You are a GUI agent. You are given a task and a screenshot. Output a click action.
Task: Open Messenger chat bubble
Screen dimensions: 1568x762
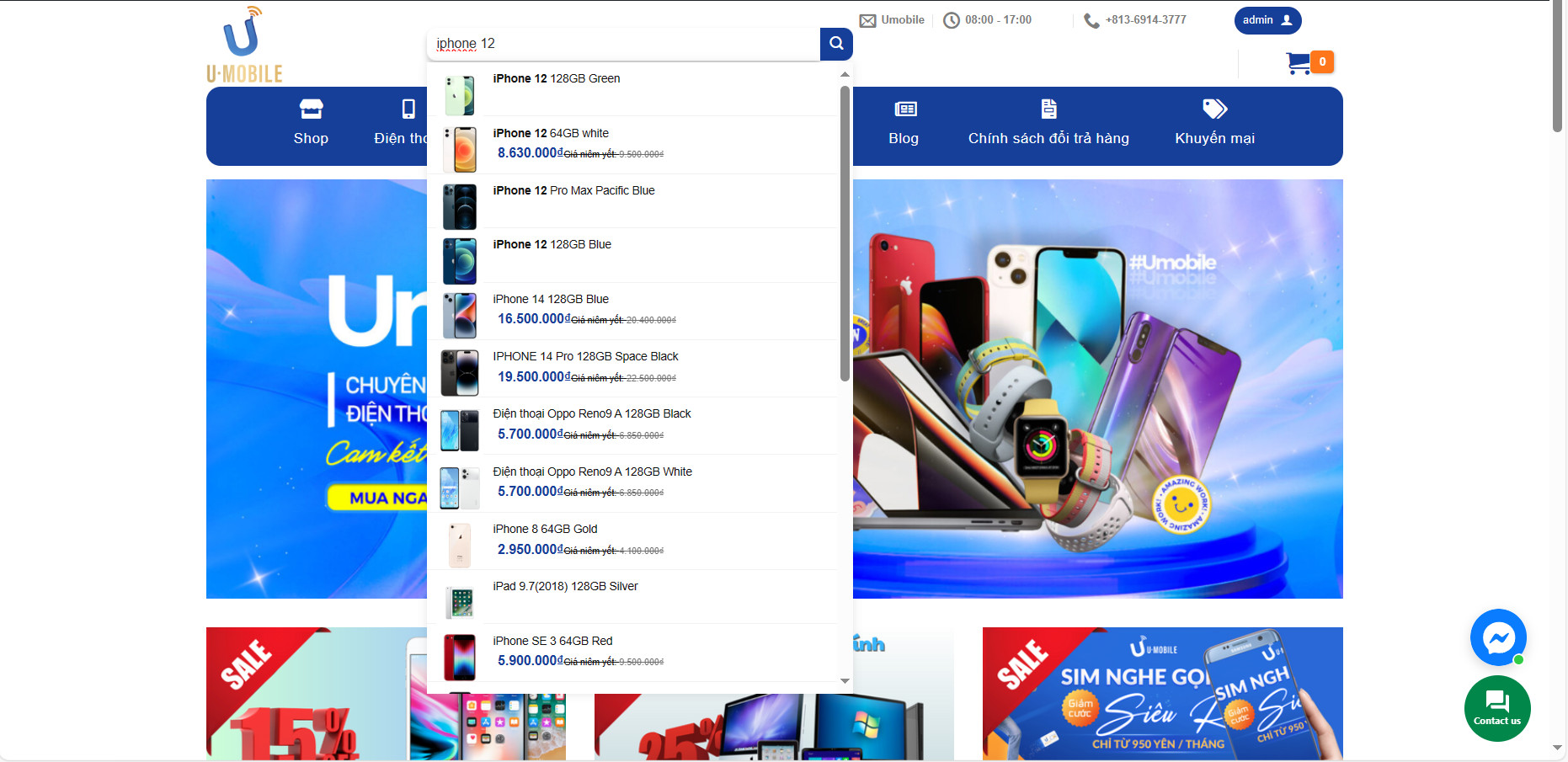(1498, 637)
